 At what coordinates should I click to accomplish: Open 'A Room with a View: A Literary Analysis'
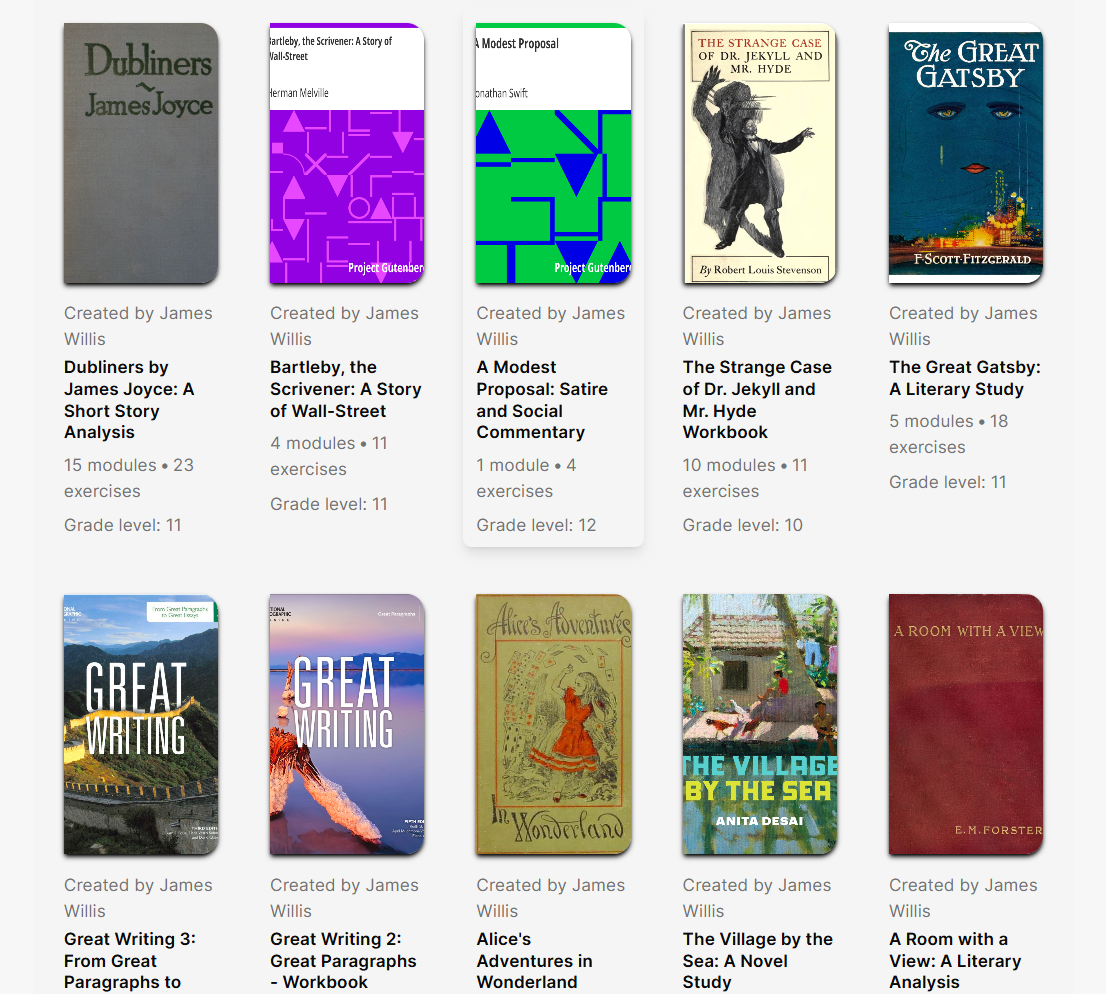pos(955,961)
